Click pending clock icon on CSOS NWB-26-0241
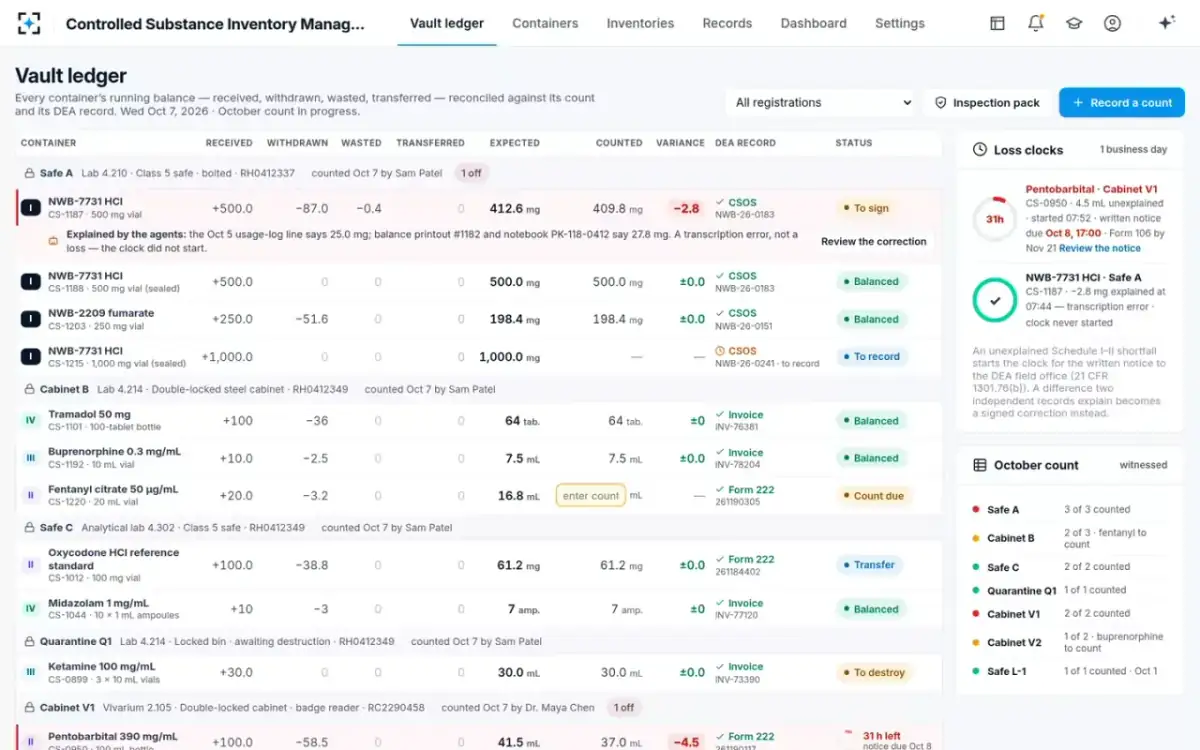Viewport: 1200px width, 750px height. [720, 351]
